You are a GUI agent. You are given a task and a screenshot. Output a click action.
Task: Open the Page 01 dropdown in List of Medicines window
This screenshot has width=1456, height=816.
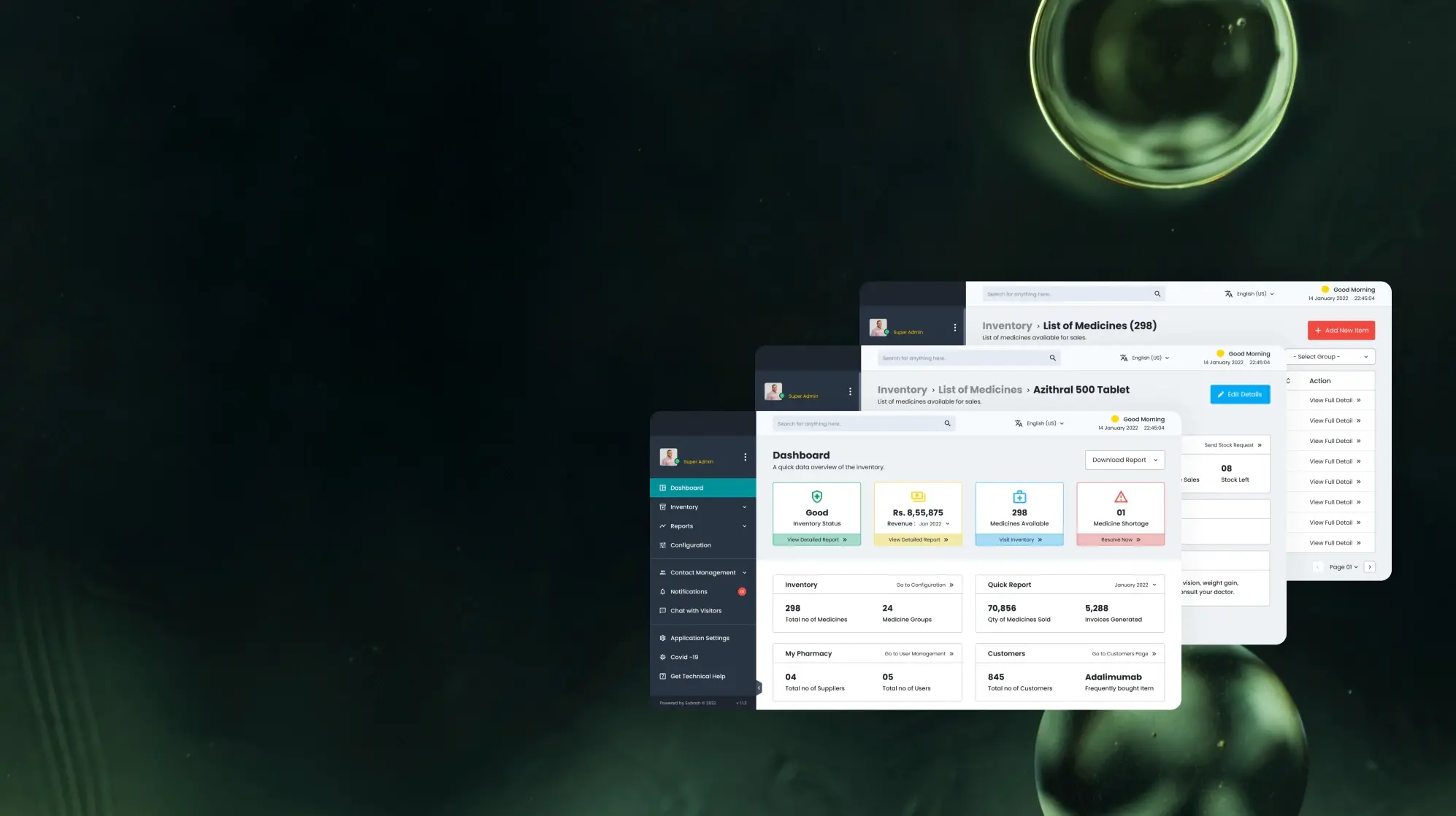click(1344, 567)
